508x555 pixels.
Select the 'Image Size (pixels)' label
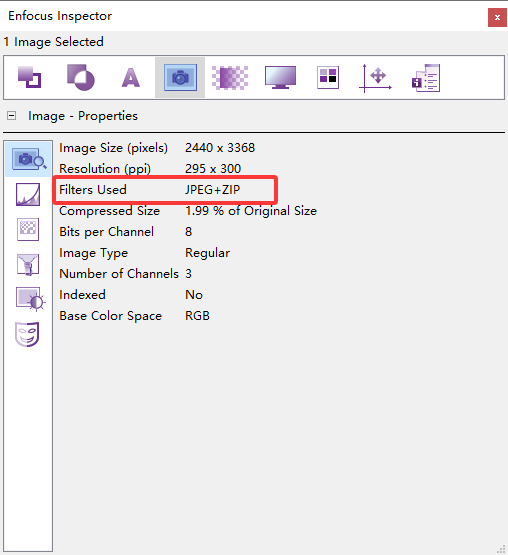click(x=113, y=148)
